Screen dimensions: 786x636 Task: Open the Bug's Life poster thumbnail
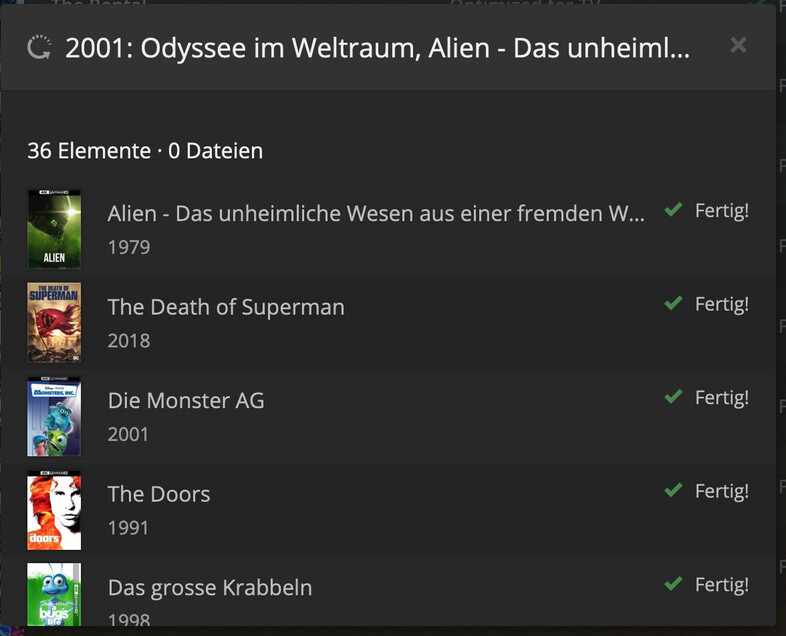pos(54,595)
